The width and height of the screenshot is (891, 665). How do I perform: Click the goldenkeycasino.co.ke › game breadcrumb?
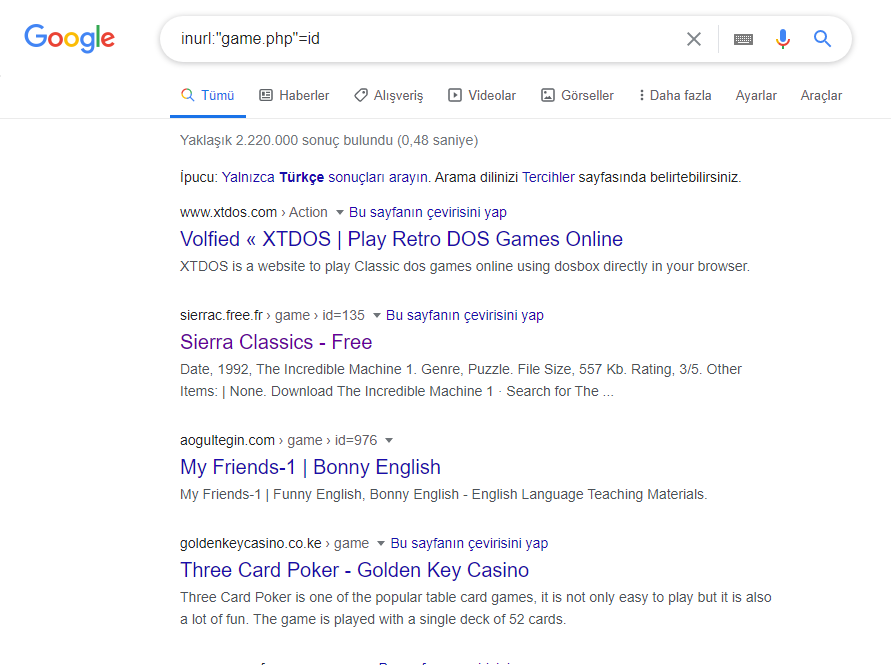coord(274,543)
